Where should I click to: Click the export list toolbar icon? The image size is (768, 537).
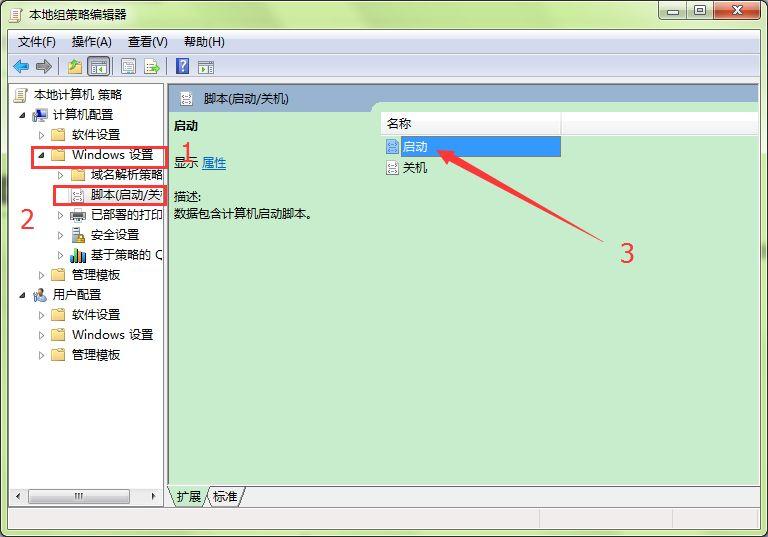(x=152, y=66)
